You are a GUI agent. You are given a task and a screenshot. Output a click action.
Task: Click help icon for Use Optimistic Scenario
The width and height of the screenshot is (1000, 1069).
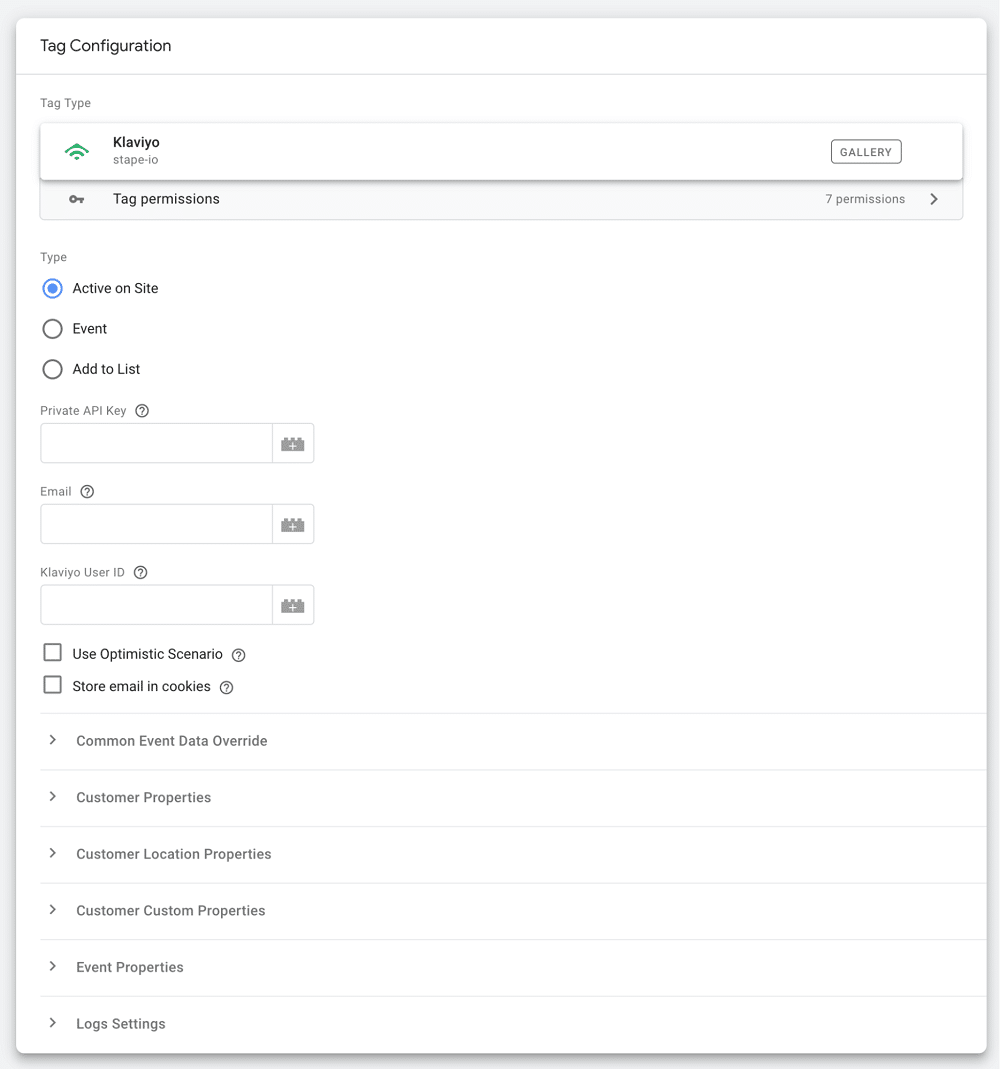(239, 655)
